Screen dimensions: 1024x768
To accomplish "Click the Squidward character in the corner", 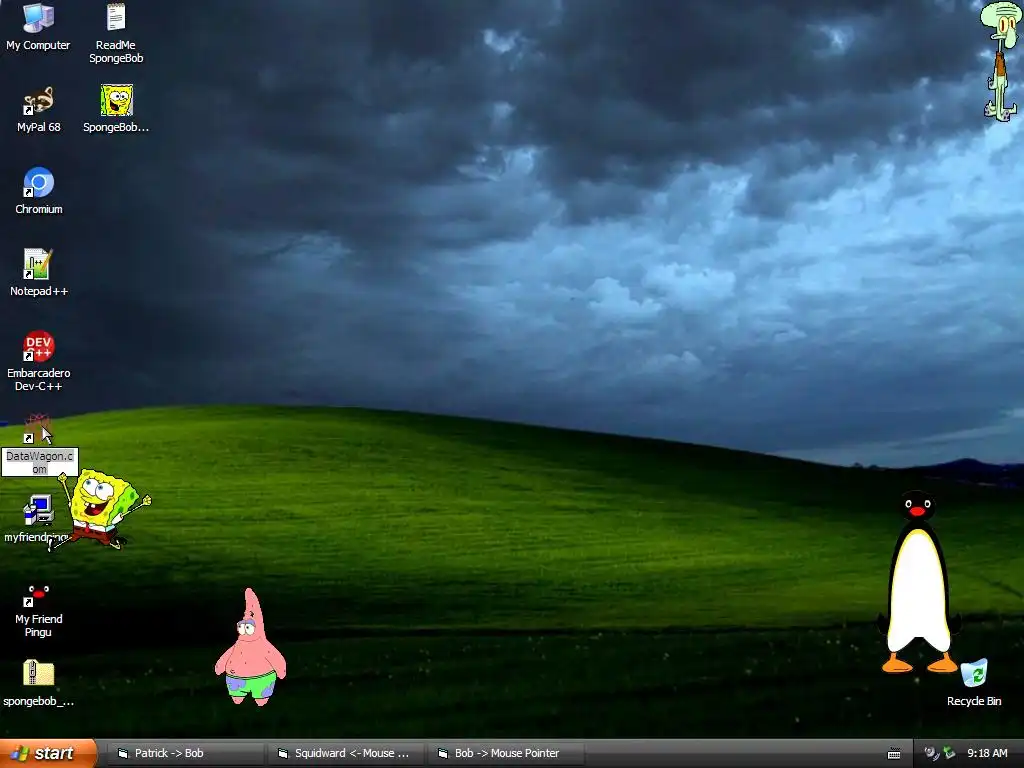I will pyautogui.click(x=1000, y=61).
